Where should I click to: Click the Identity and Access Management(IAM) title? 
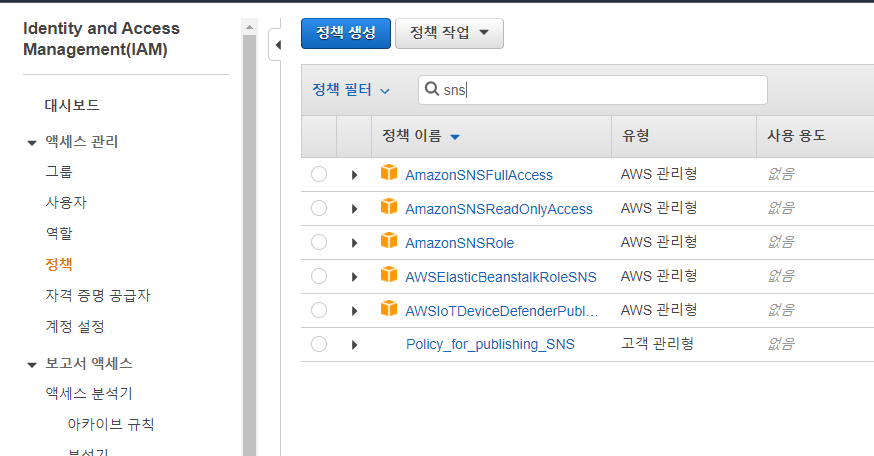tap(101, 39)
